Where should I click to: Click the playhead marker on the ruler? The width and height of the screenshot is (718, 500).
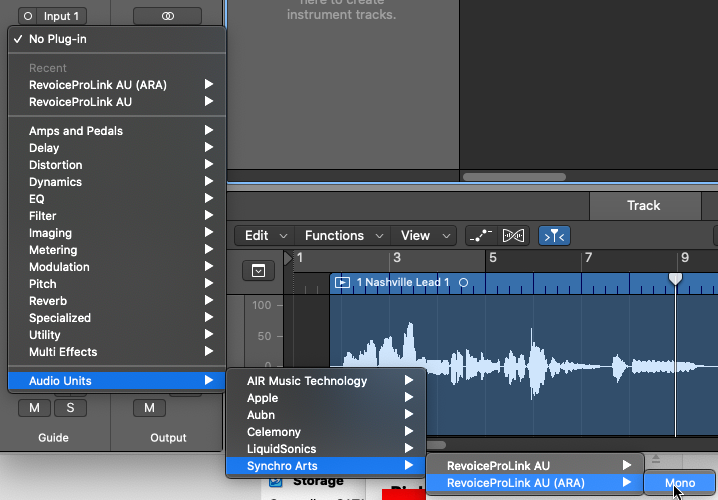pyautogui.click(x=675, y=278)
